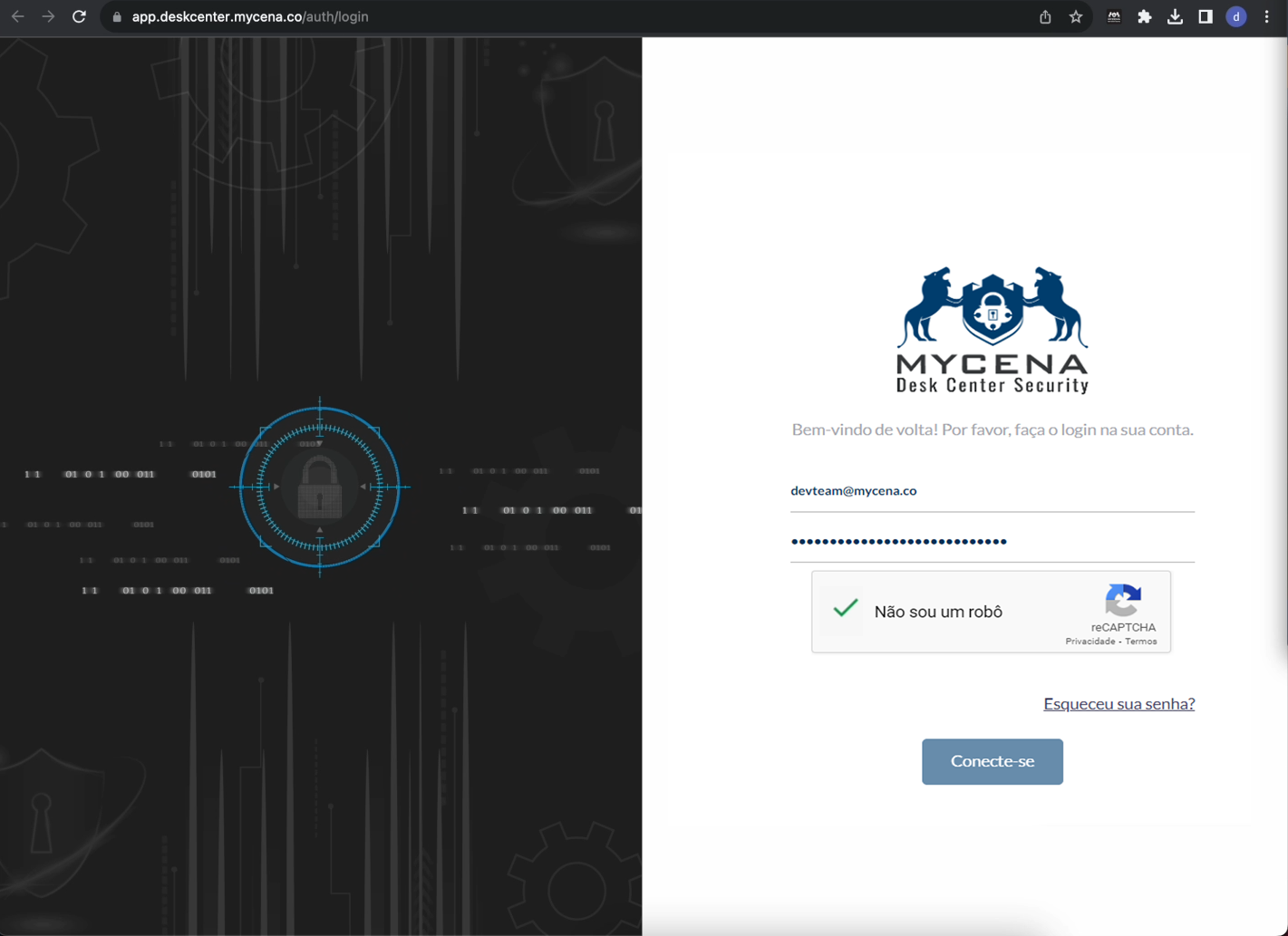
Task: Click the welcome text "Bem-vindo de volta!"
Action: [864, 429]
